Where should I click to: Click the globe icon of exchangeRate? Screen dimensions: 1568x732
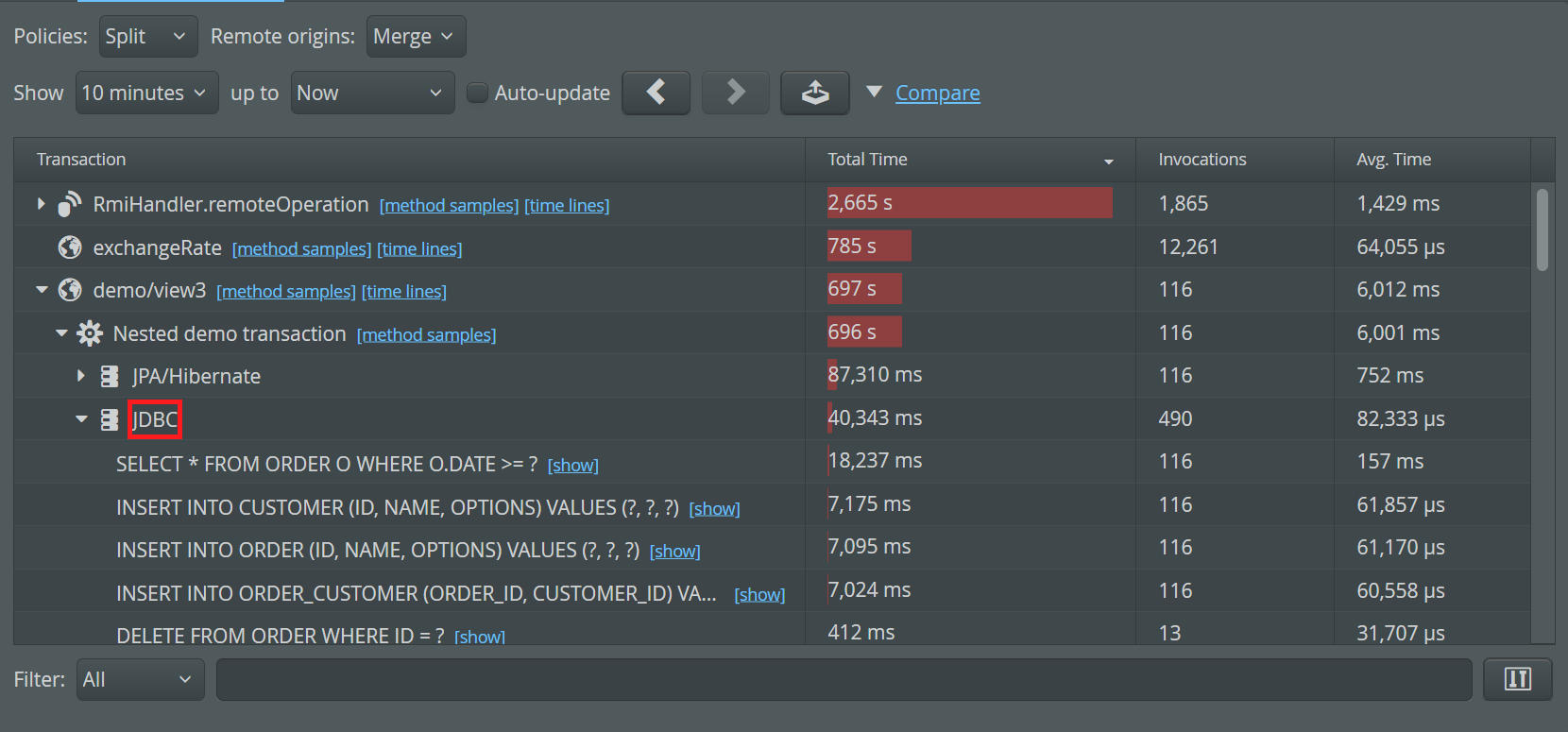click(x=70, y=247)
